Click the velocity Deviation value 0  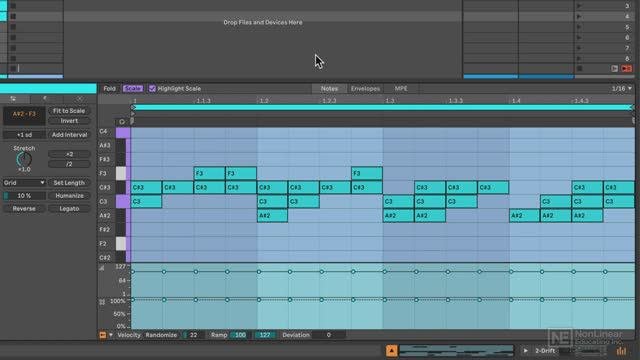click(329, 335)
